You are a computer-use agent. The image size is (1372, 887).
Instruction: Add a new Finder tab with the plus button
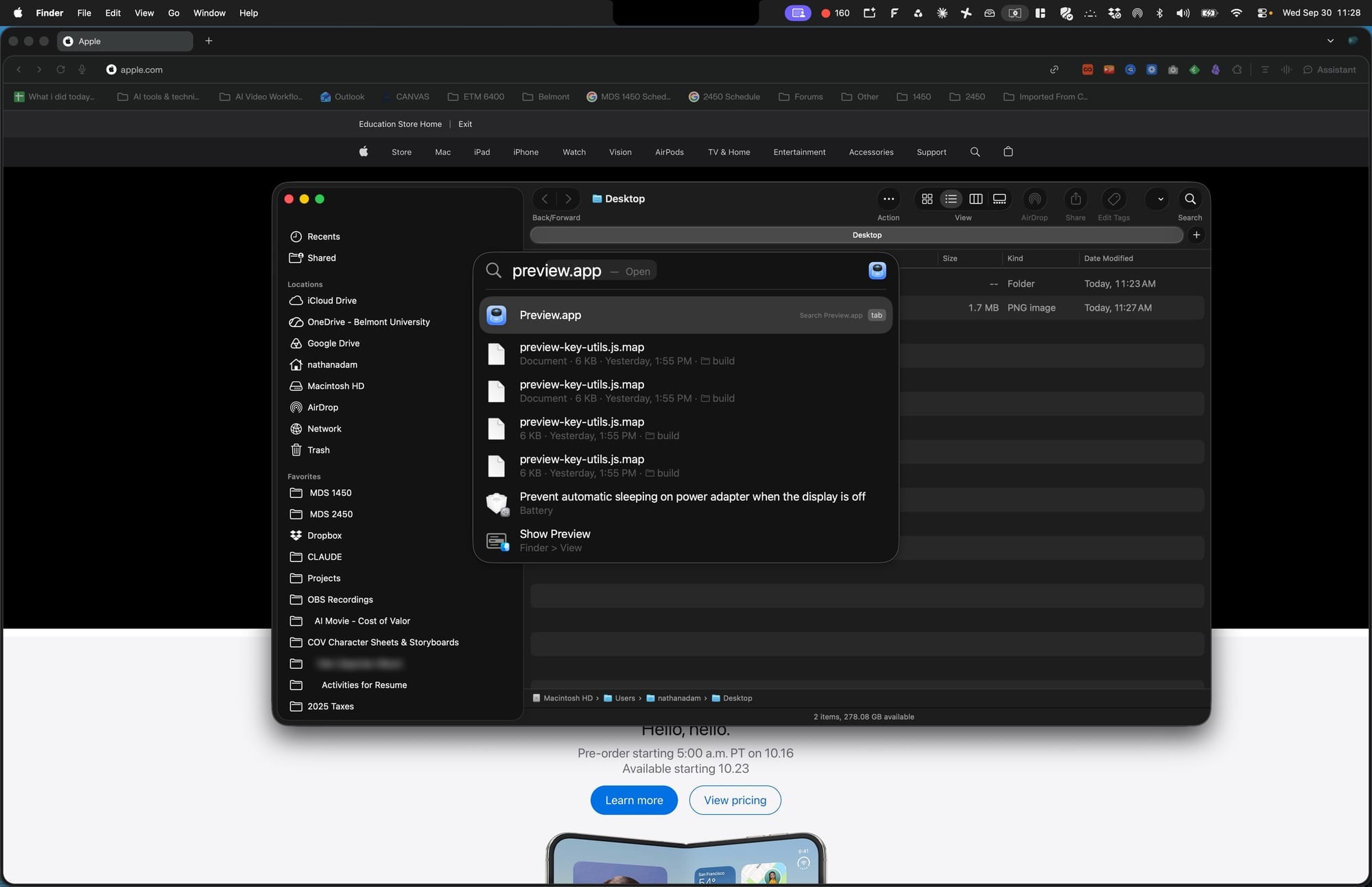[1196, 235]
